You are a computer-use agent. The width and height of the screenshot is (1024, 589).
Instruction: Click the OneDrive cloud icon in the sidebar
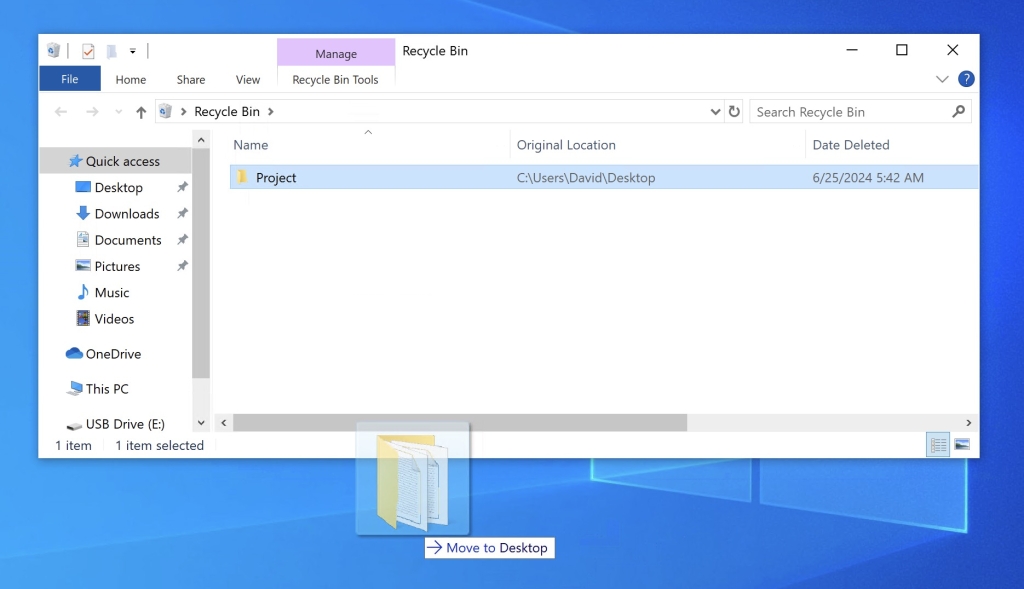coord(75,353)
